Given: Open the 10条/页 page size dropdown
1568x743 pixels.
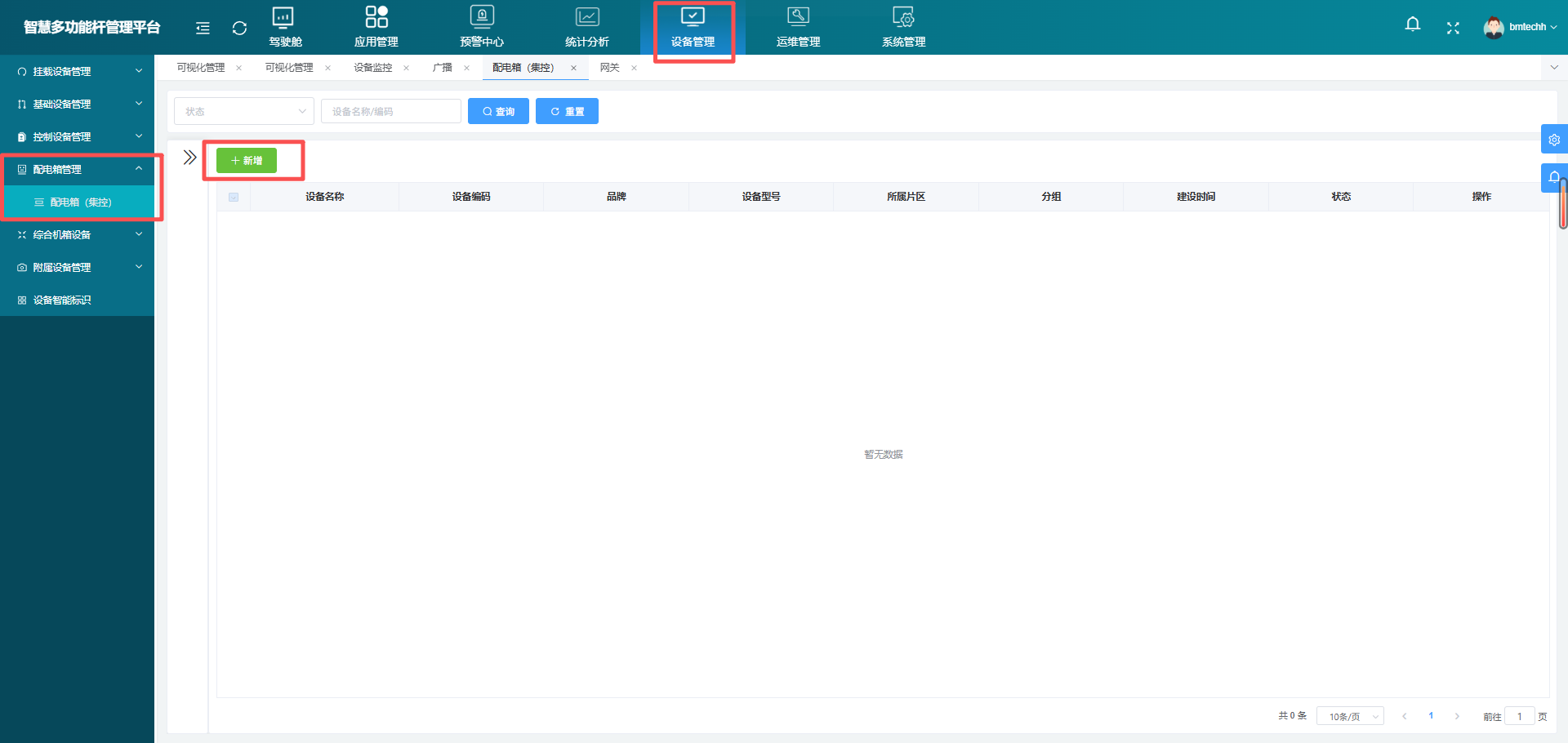Looking at the screenshot, I should tap(1350, 716).
